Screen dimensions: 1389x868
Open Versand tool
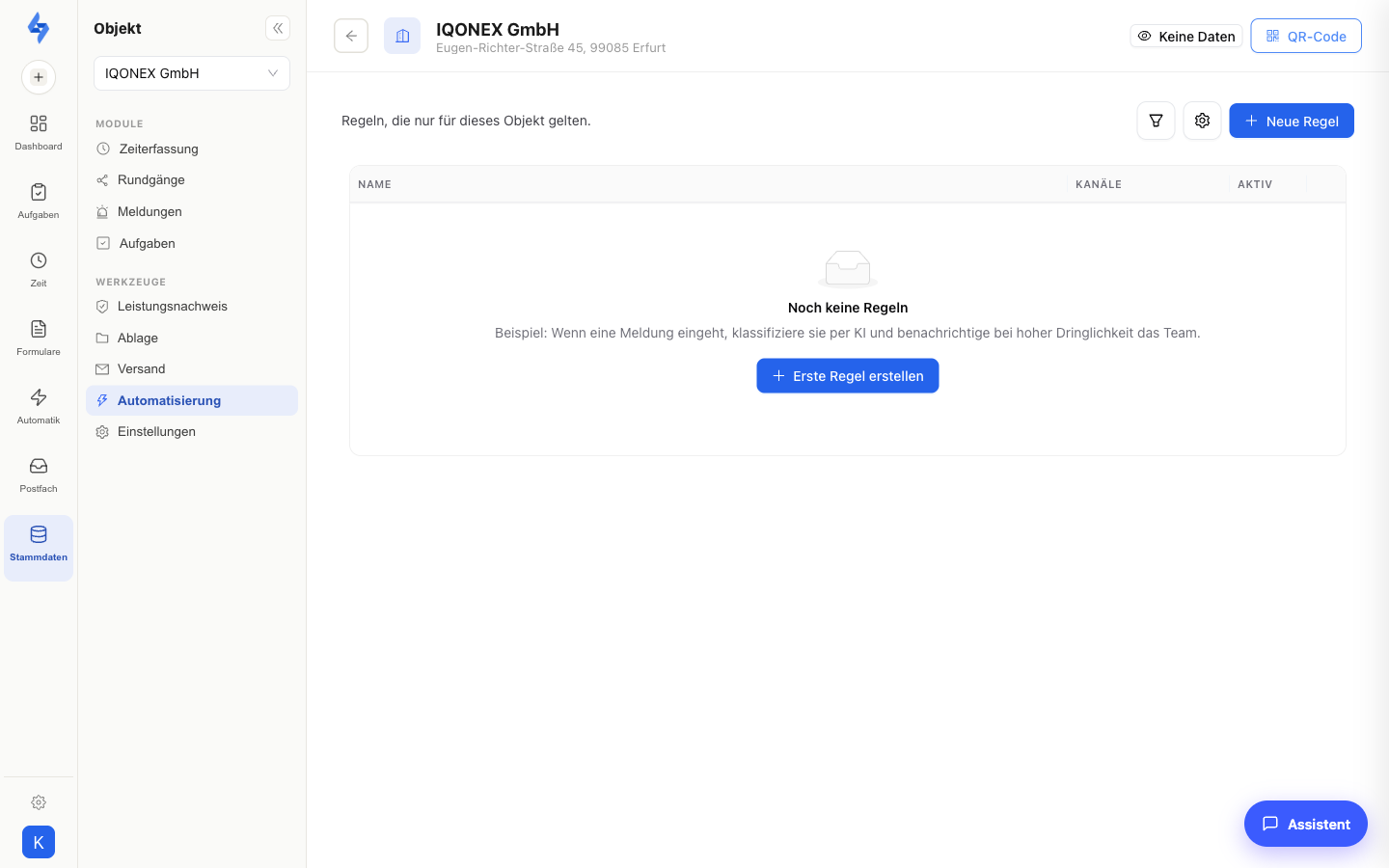(x=192, y=368)
